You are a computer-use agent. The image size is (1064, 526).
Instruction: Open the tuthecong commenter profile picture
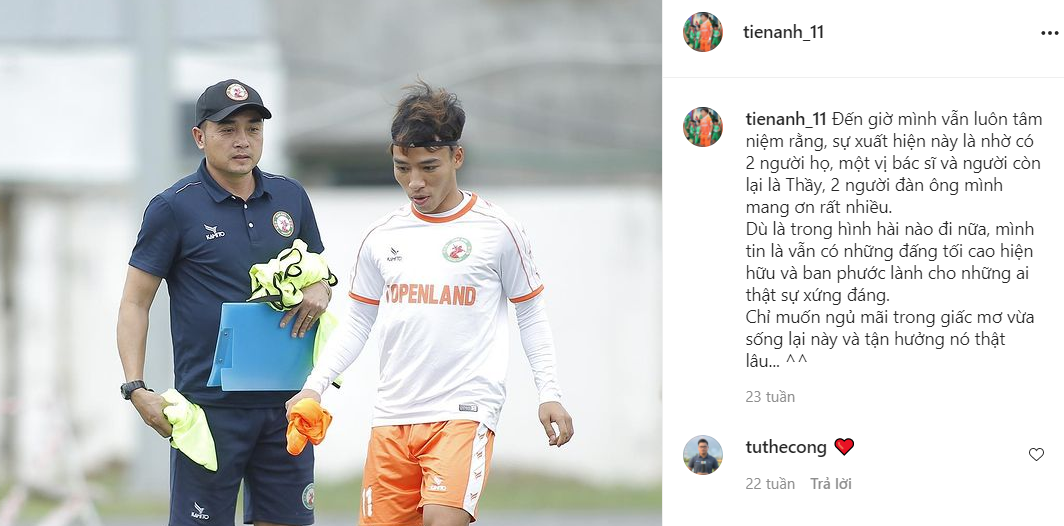[703, 455]
